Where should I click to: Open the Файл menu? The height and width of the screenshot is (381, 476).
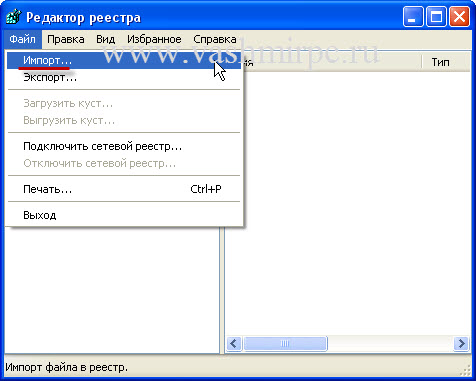click(x=23, y=39)
